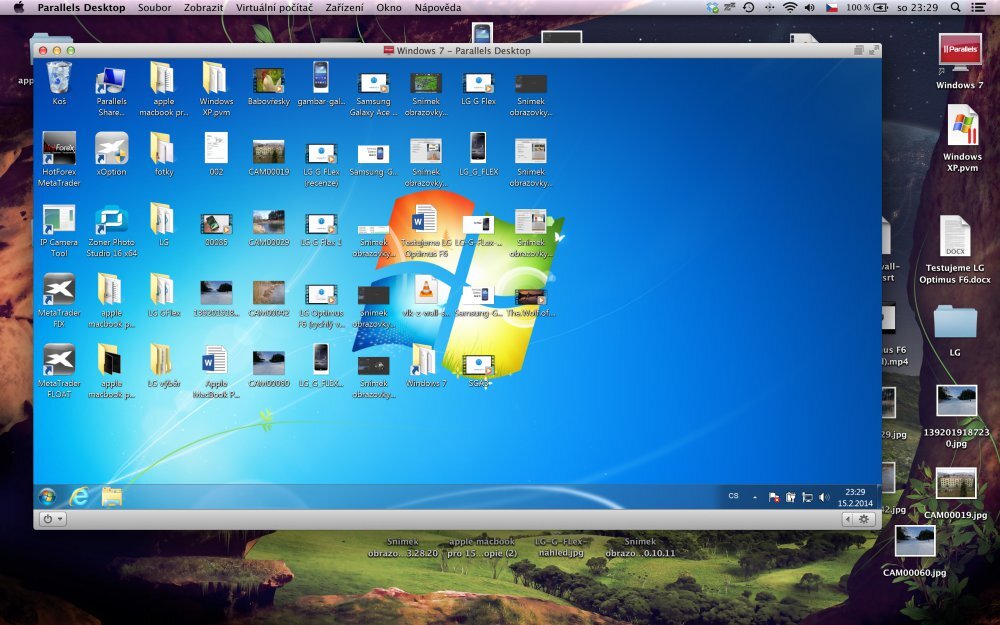Toggle Wi-Fi from the macOS menu bar
The width and height of the screenshot is (1000, 625).
click(792, 8)
